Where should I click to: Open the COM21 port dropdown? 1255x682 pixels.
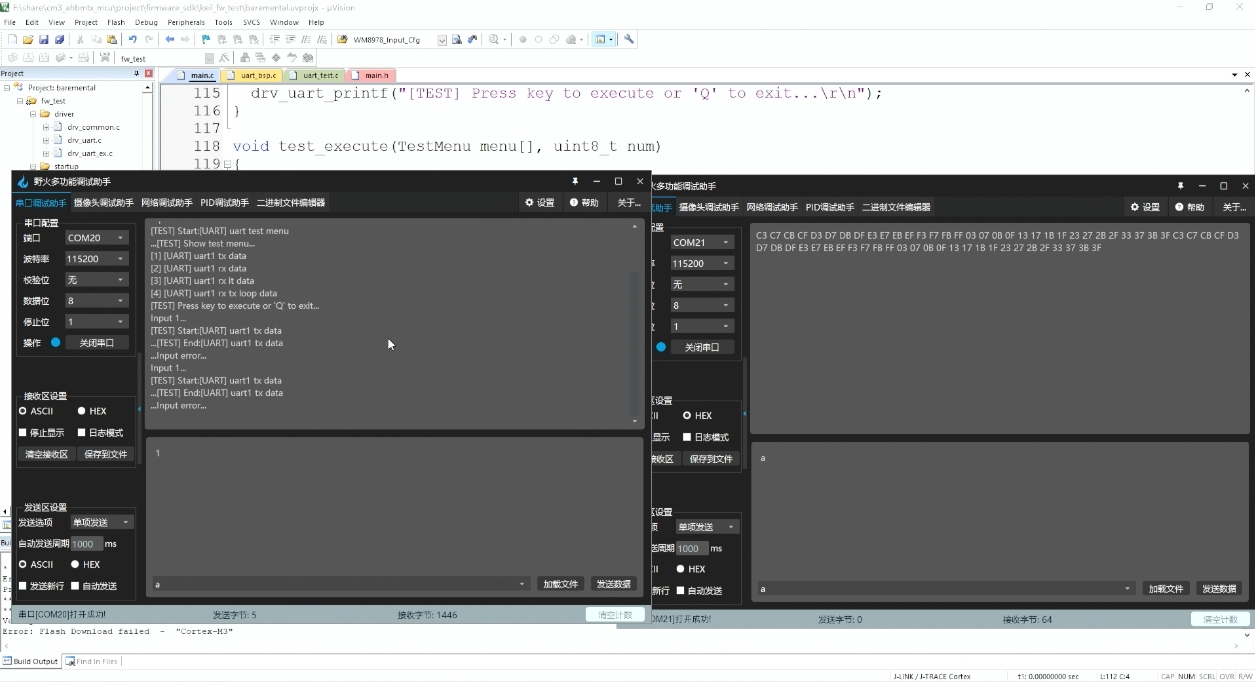[x=702, y=242]
